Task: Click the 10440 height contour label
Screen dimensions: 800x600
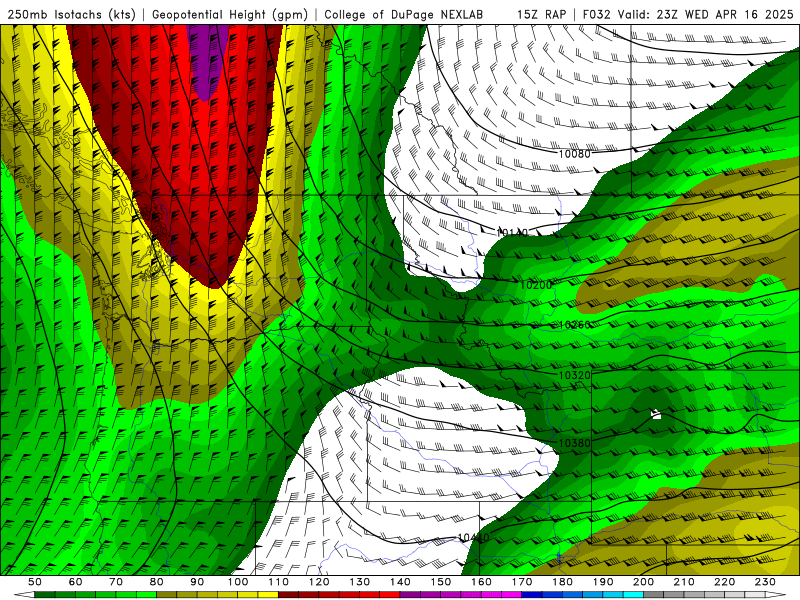Action: point(473,537)
